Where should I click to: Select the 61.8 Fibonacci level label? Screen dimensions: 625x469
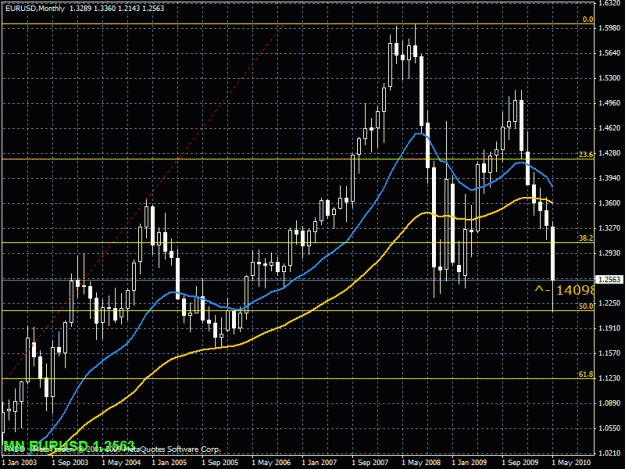tap(586, 374)
